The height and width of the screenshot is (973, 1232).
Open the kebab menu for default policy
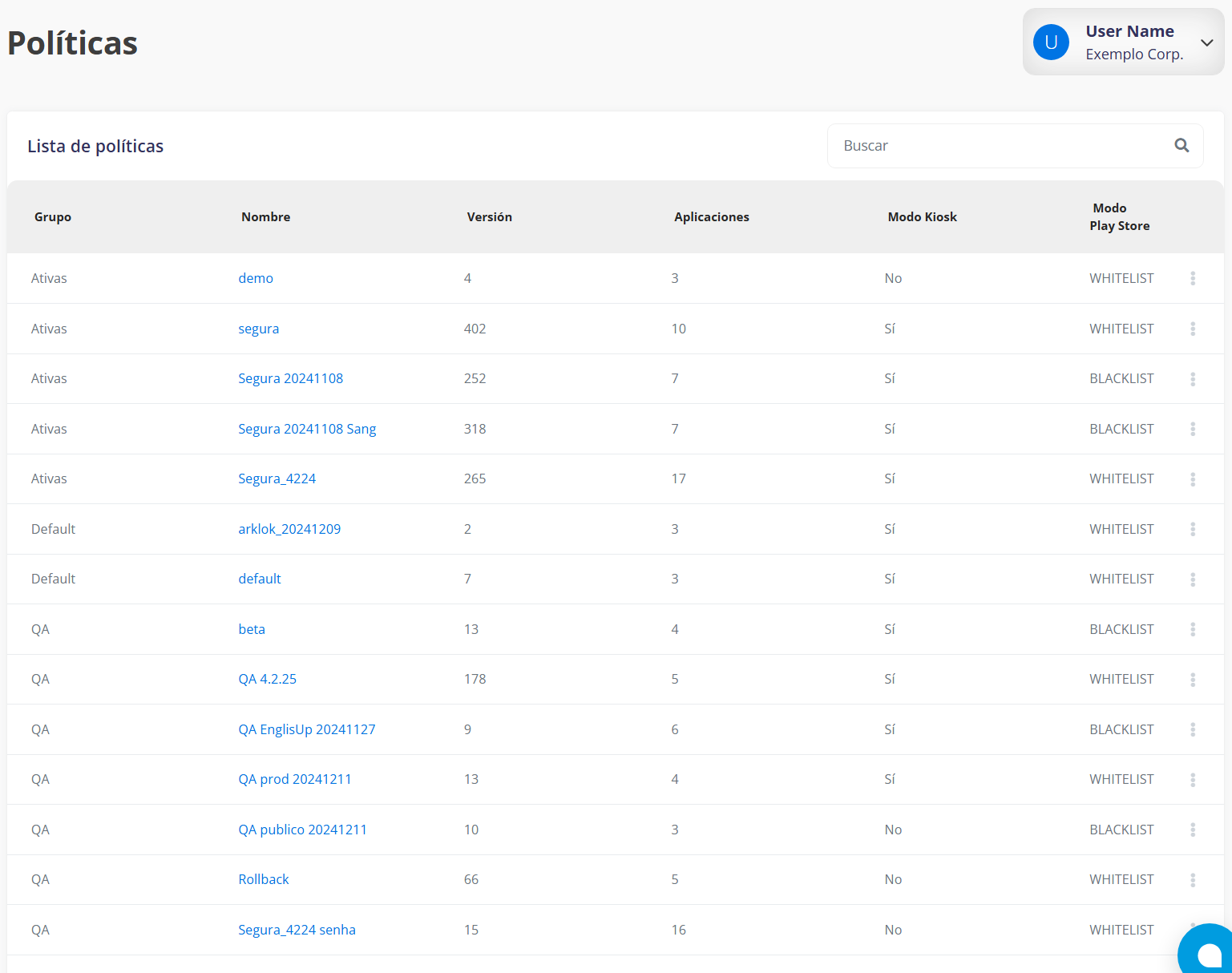click(x=1193, y=579)
